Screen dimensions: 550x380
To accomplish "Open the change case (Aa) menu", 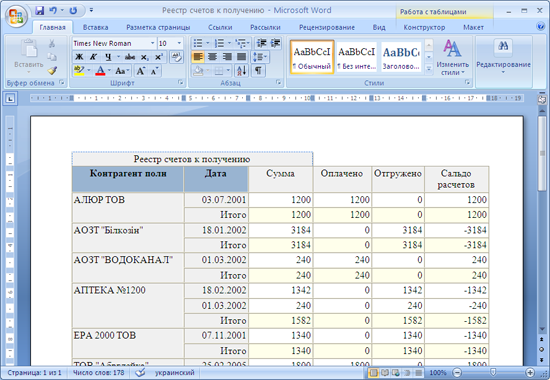I will pyautogui.click(x=122, y=71).
